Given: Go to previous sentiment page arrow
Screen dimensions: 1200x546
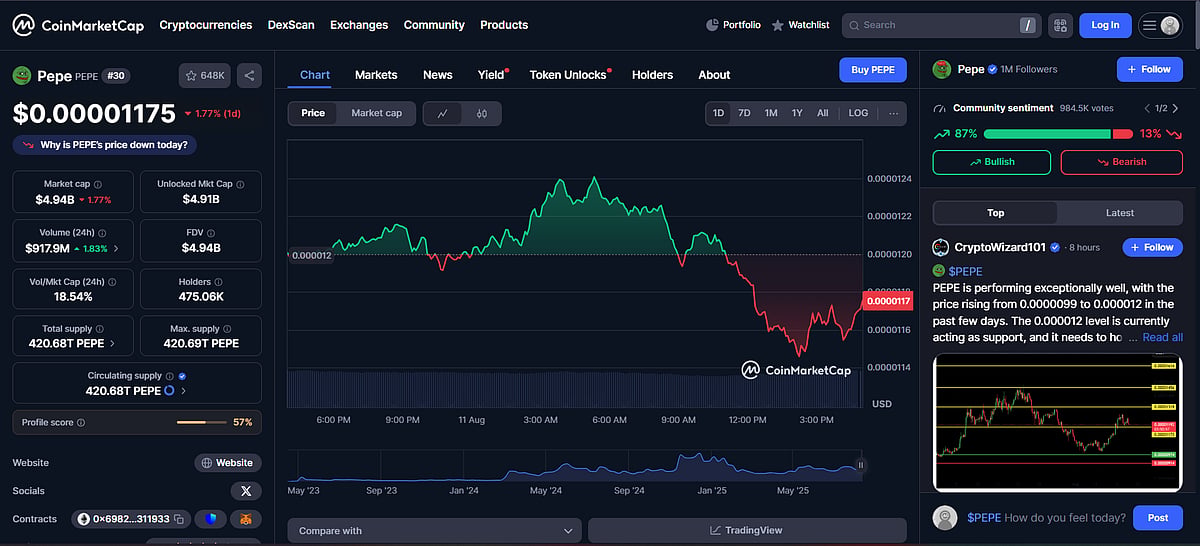Looking at the screenshot, I should click(x=1147, y=108).
